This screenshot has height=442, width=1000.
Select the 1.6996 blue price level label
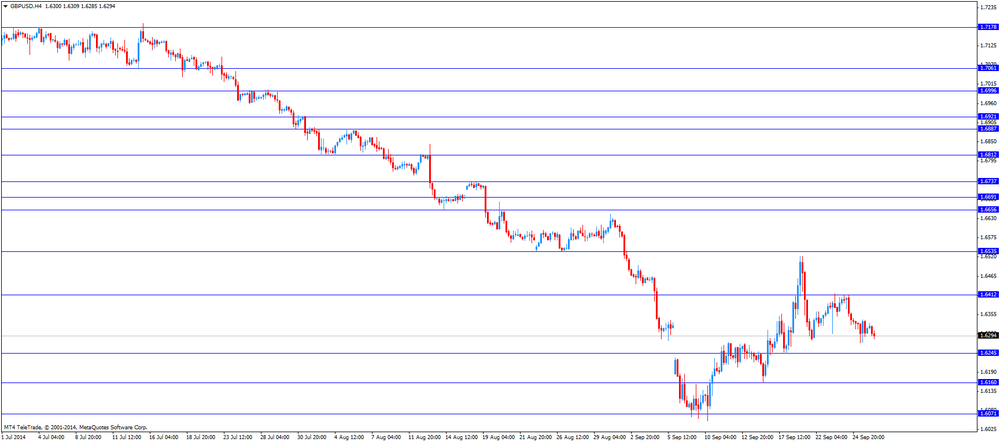(987, 91)
